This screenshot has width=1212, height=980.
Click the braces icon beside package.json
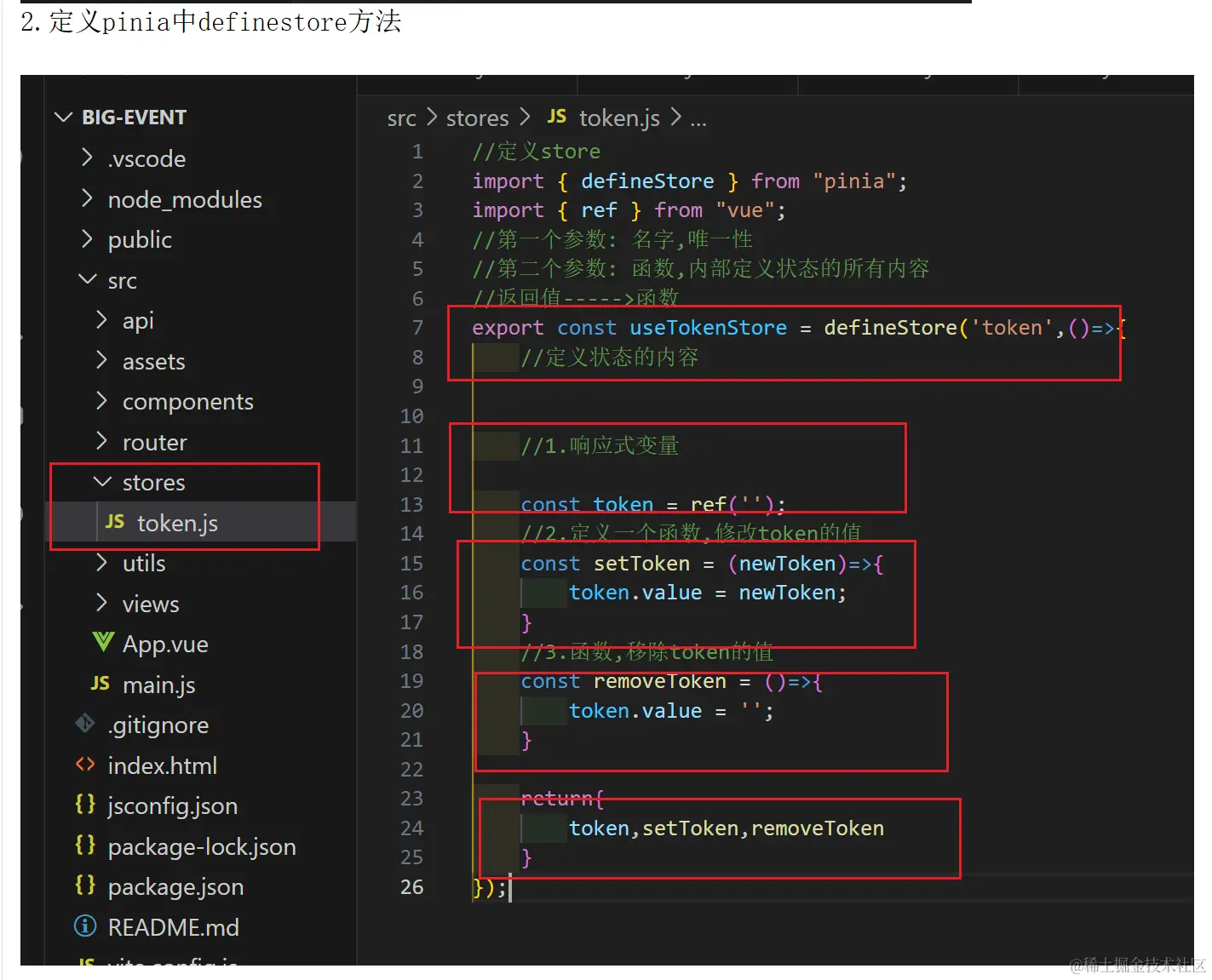click(85, 885)
